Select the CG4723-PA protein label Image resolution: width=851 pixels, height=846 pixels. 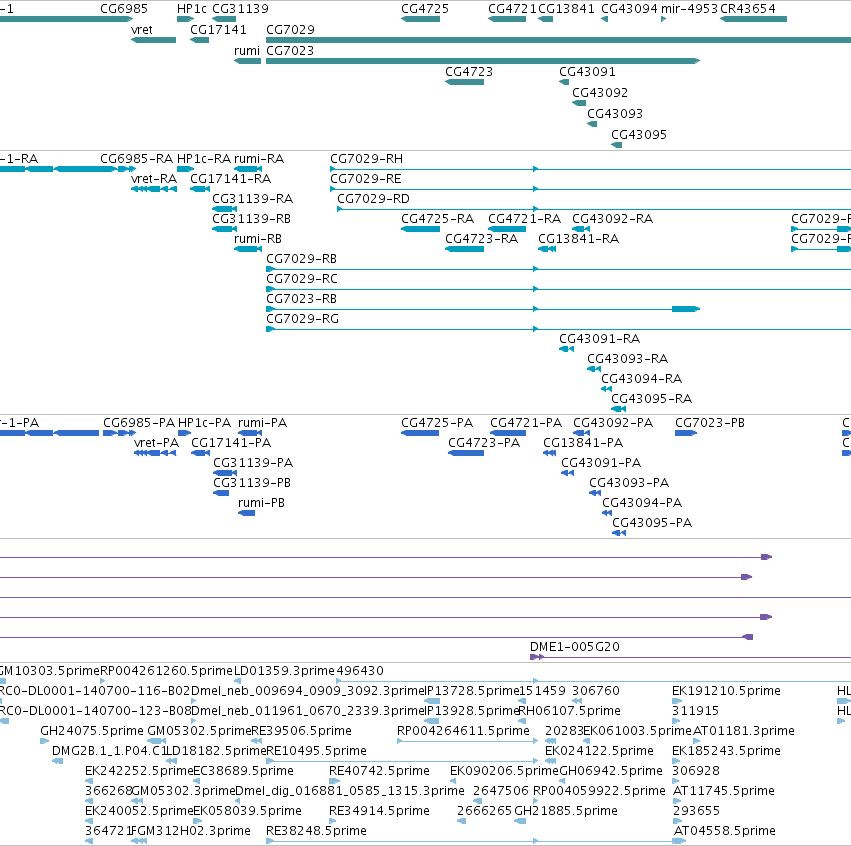tap(484, 443)
